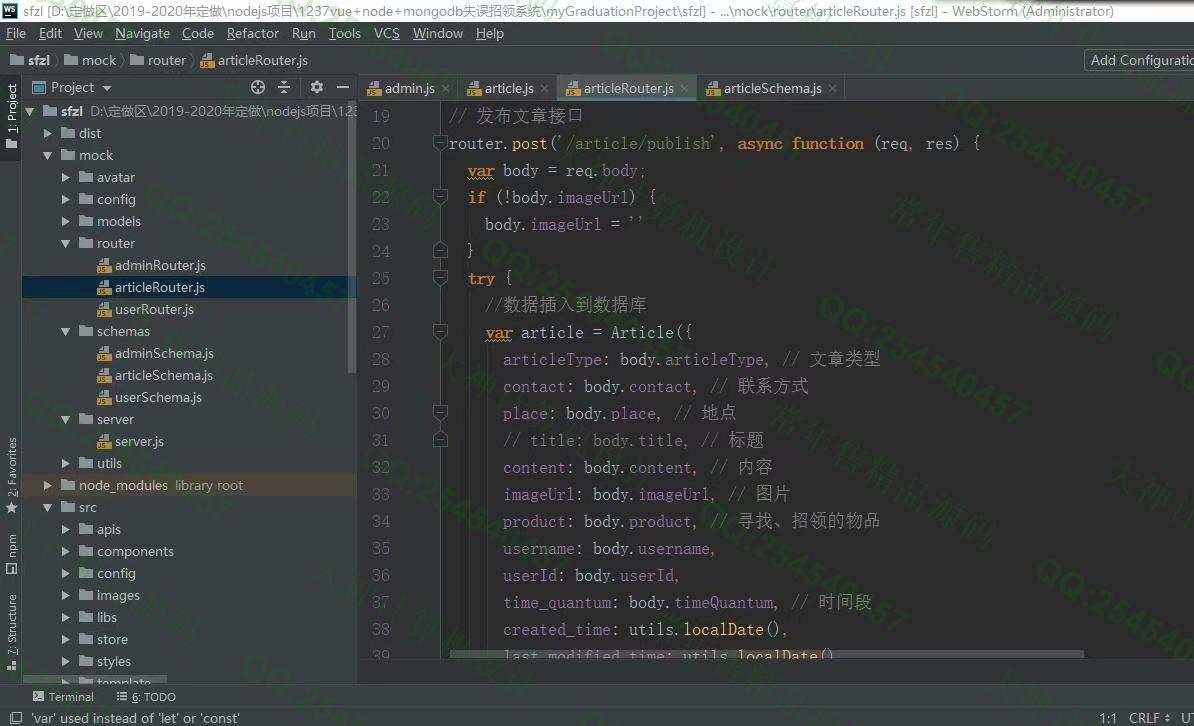
Task: Collapse the server folder
Action: (65, 420)
